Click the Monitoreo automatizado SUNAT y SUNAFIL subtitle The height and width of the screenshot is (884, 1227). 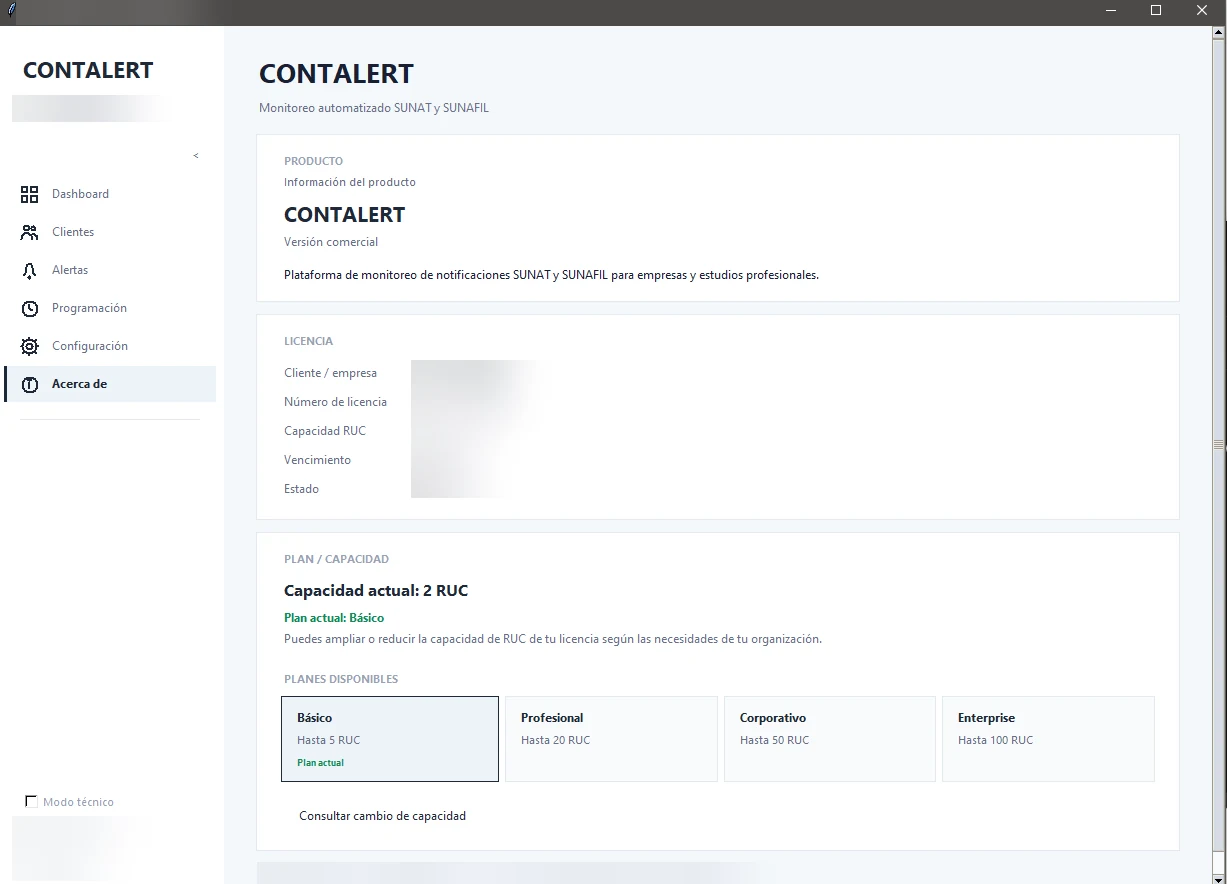point(374,108)
